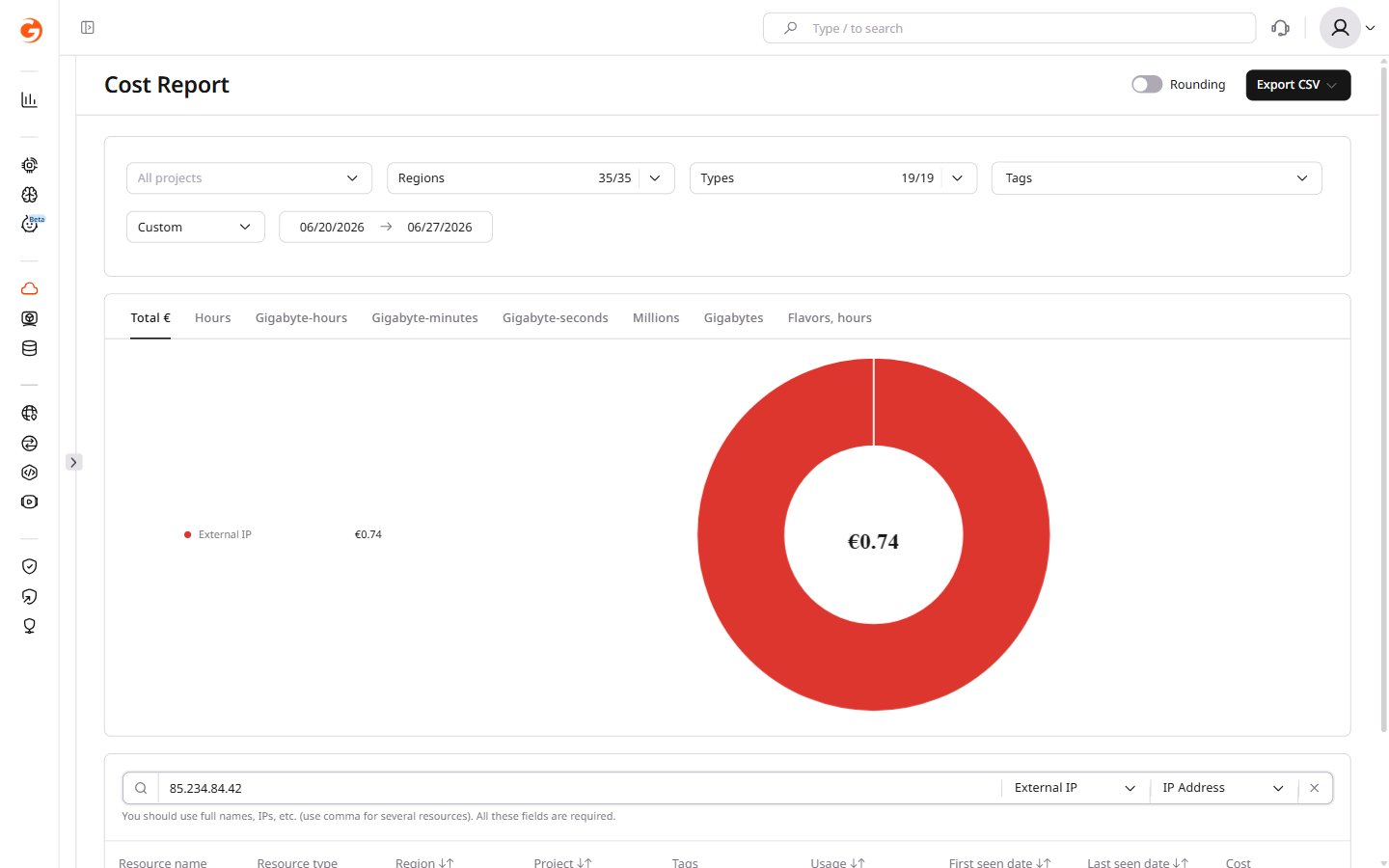The height and width of the screenshot is (868, 1389).
Task: Click the magnifier icon in resource search
Action: [141, 788]
